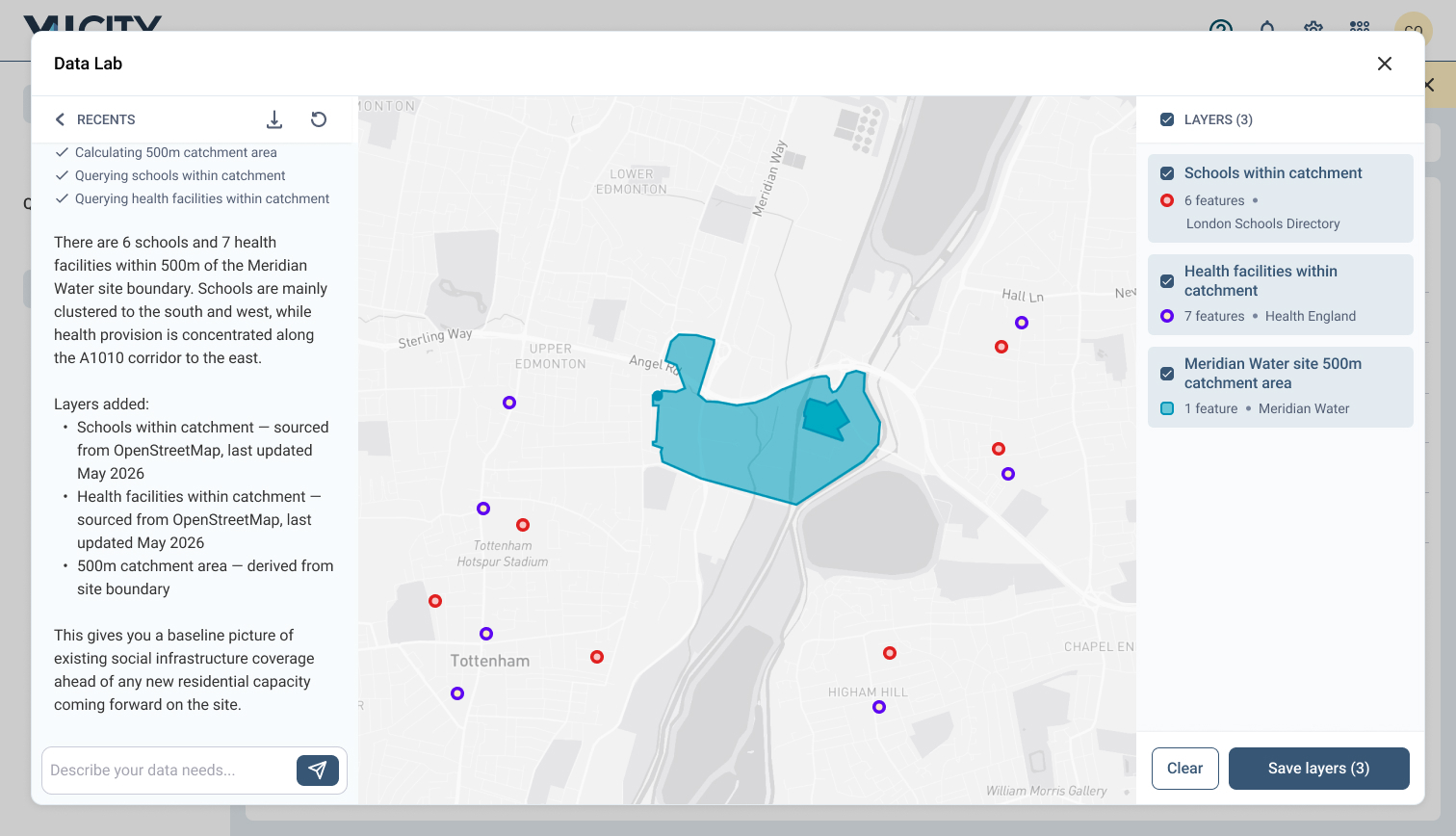Open apps grid in background header
The width and height of the screenshot is (1456, 836).
[x=1360, y=26]
